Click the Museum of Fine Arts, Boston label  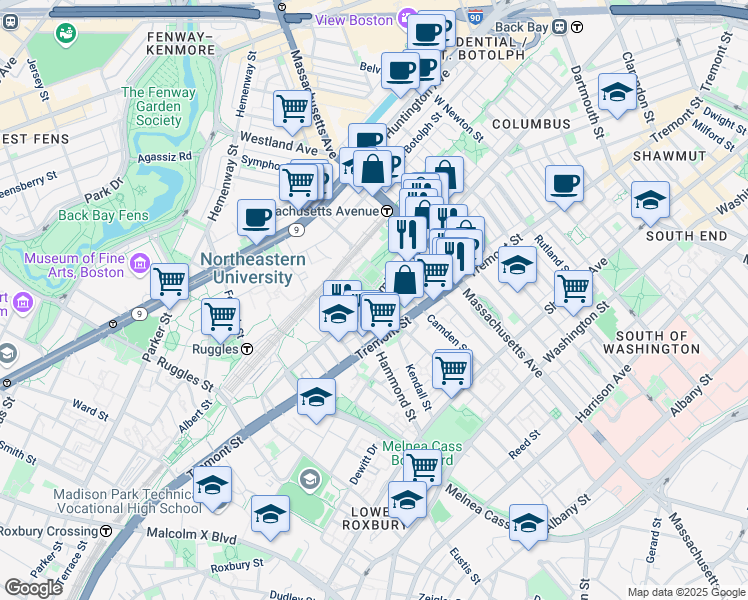[74, 265]
